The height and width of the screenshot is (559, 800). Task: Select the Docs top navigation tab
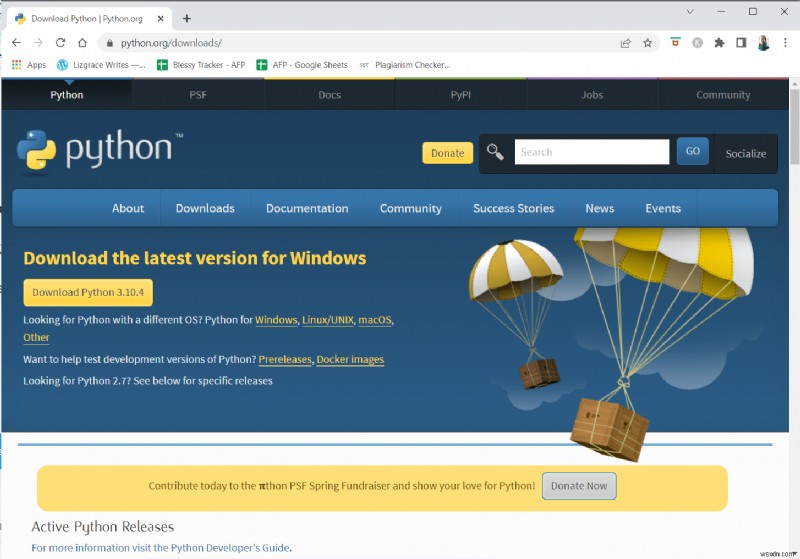coord(330,95)
